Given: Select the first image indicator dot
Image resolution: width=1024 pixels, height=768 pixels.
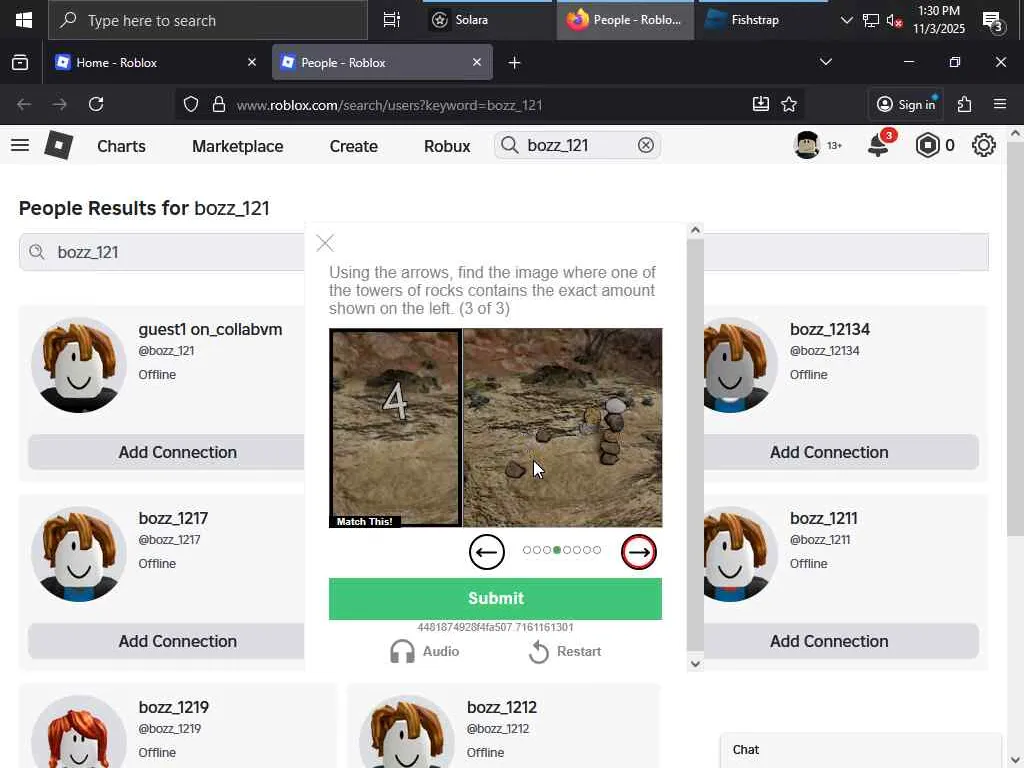Looking at the screenshot, I should tap(526, 550).
